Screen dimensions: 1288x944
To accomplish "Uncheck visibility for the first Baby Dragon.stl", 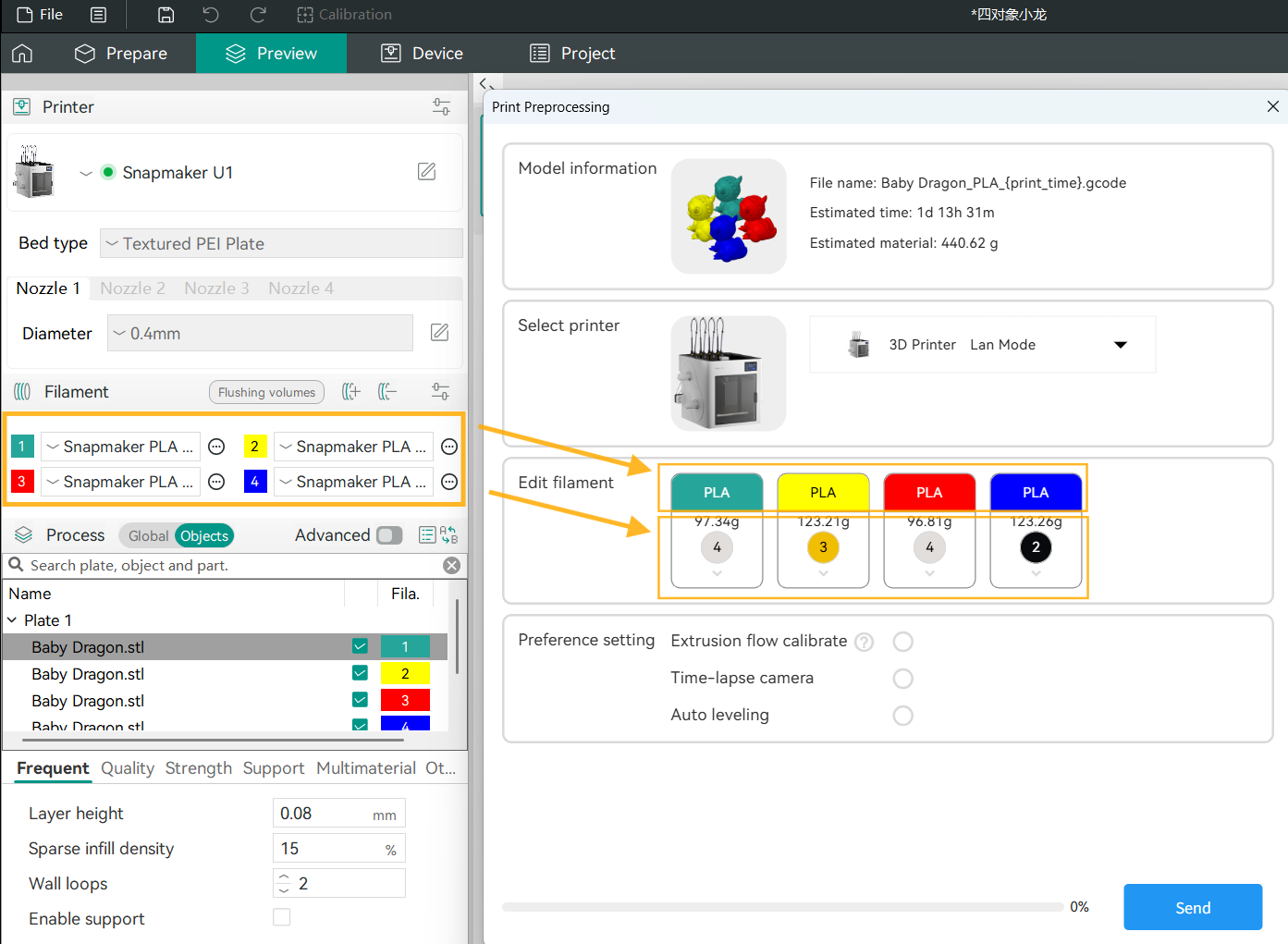I will [361, 646].
